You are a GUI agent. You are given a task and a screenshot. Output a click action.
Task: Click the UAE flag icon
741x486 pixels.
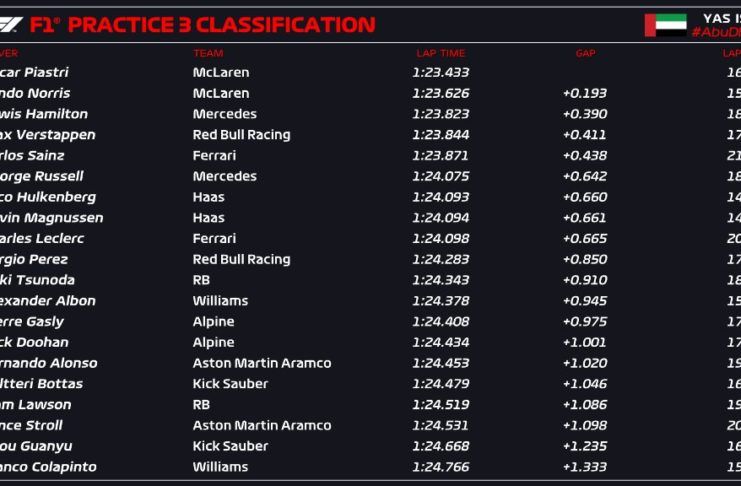(665, 25)
